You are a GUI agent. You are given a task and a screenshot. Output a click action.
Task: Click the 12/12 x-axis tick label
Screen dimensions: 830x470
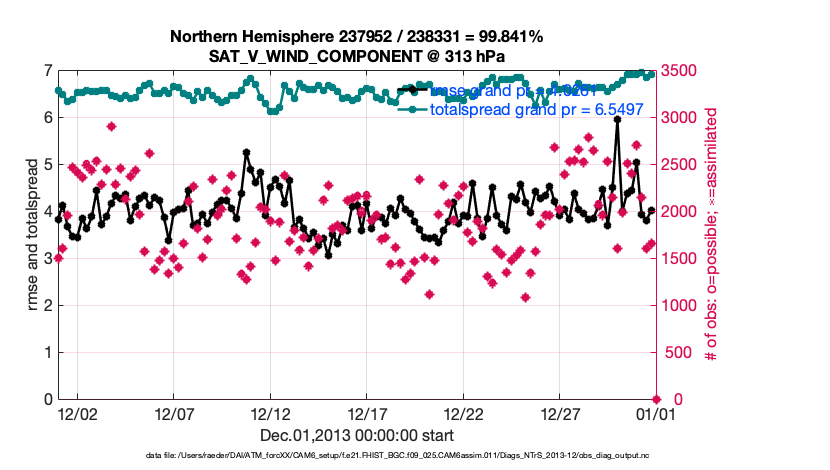pos(270,413)
